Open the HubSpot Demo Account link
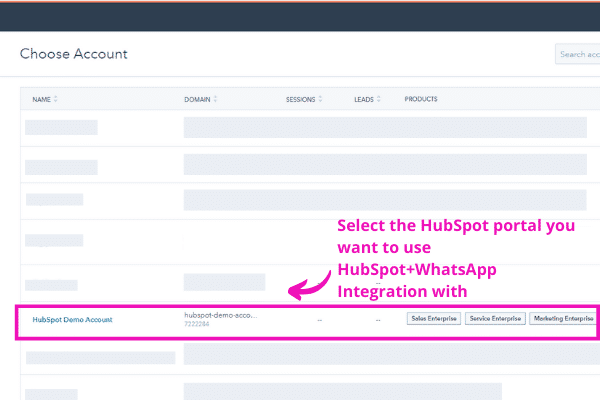 point(72,320)
